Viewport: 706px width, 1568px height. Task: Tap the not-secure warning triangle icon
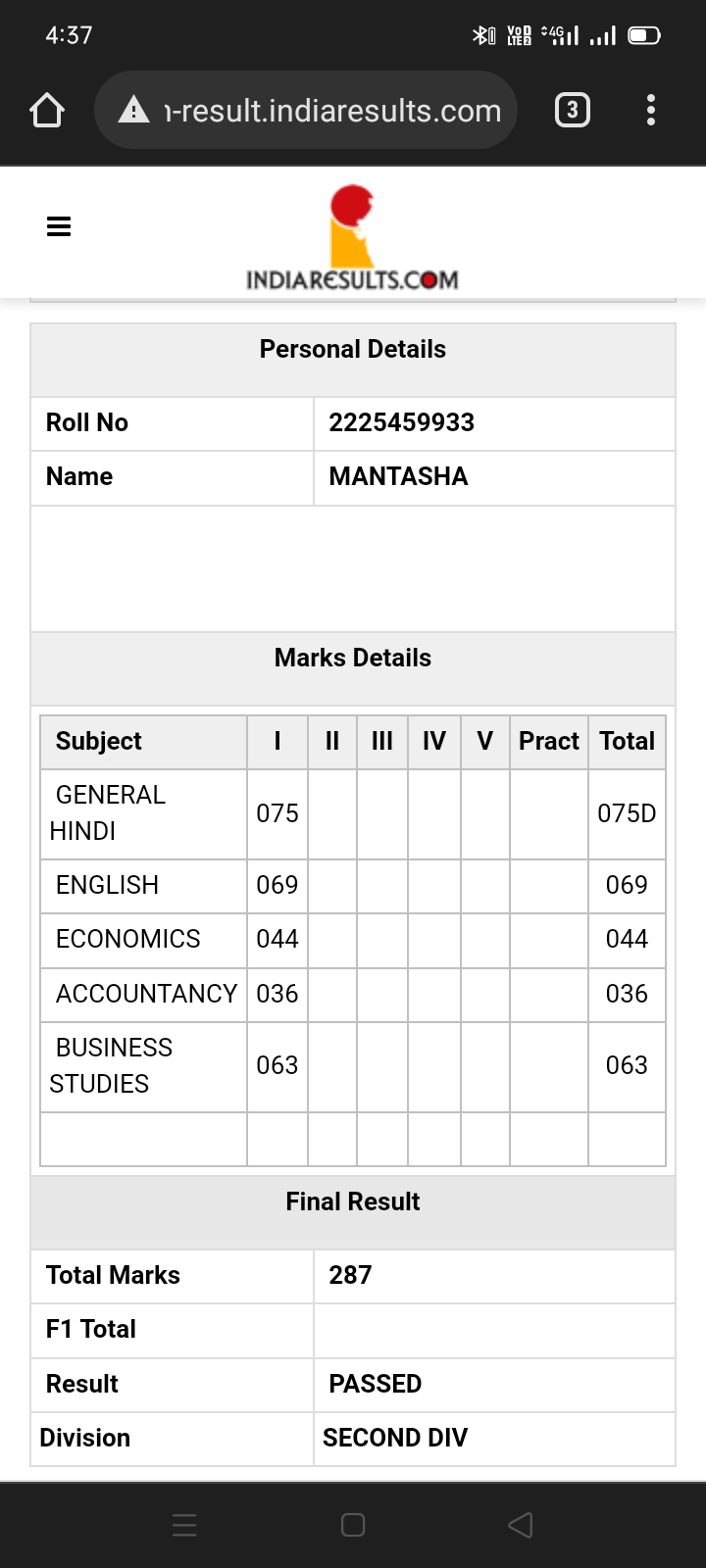pyautogui.click(x=134, y=110)
